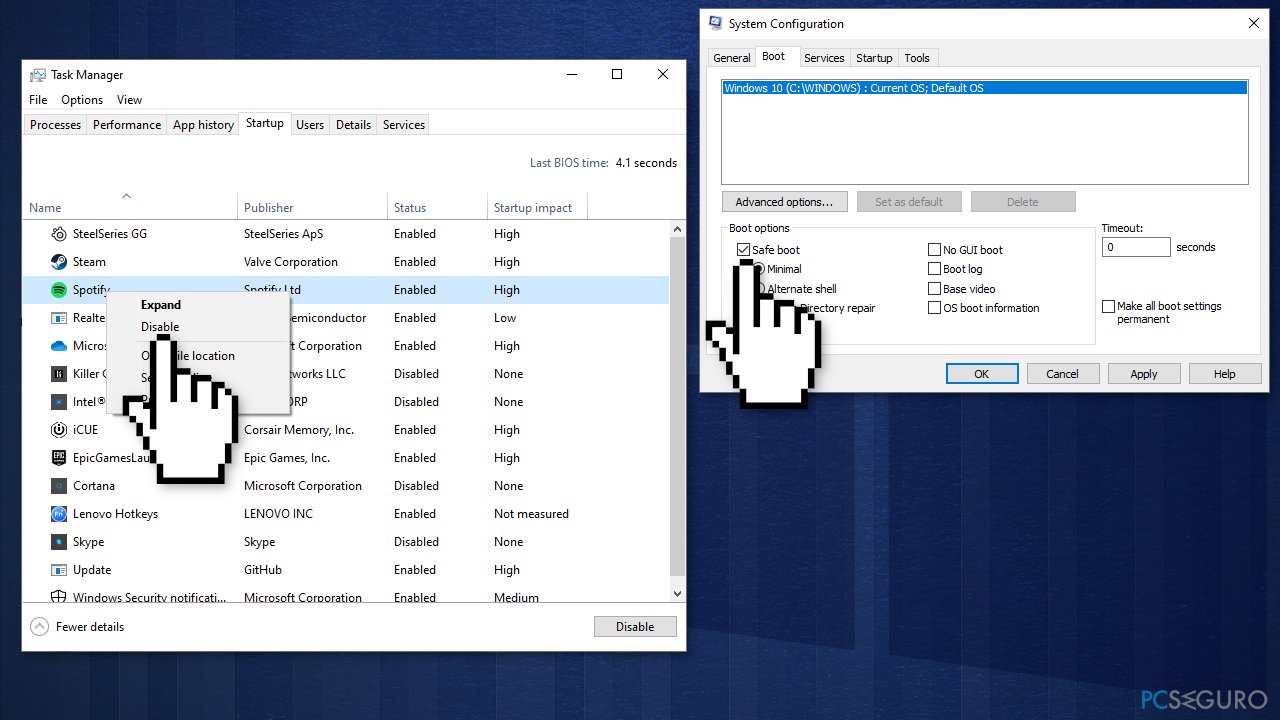Sort startup items by Status column
1280x720 pixels.
point(410,208)
